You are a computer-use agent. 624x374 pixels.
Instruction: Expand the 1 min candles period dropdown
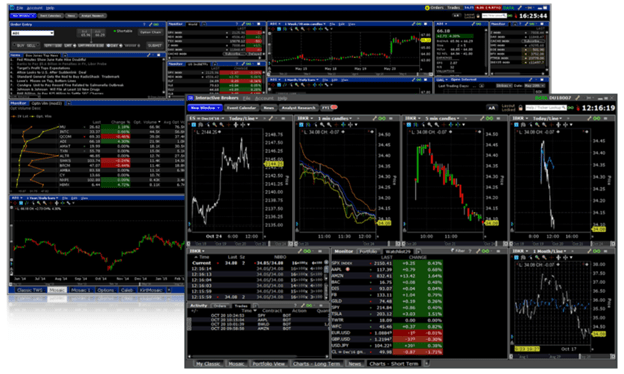pyautogui.click(x=333, y=119)
